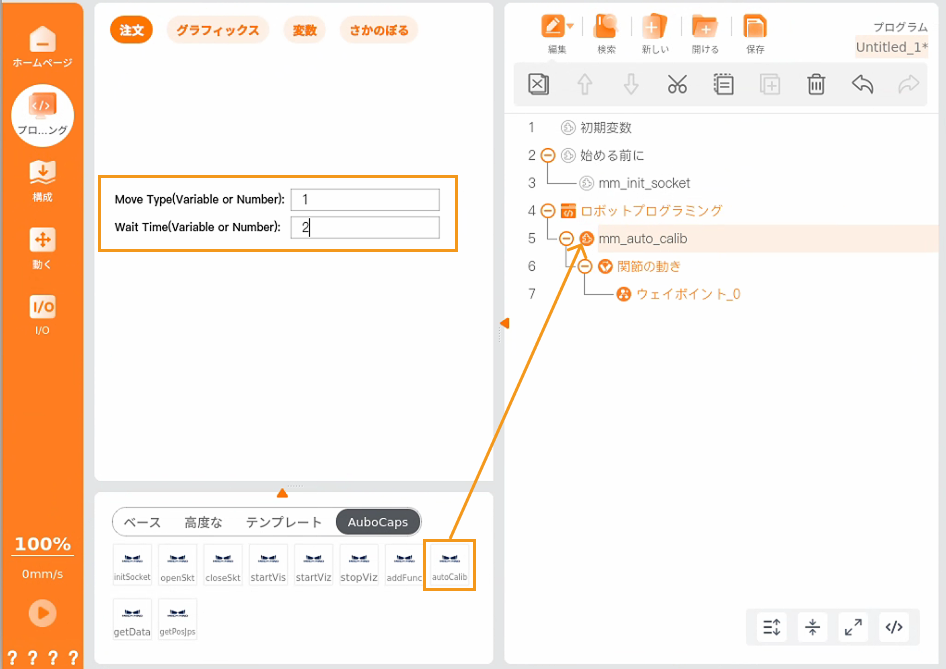Switch to the 注文 tab
Screen dimensions: 946x669
pos(132,30)
